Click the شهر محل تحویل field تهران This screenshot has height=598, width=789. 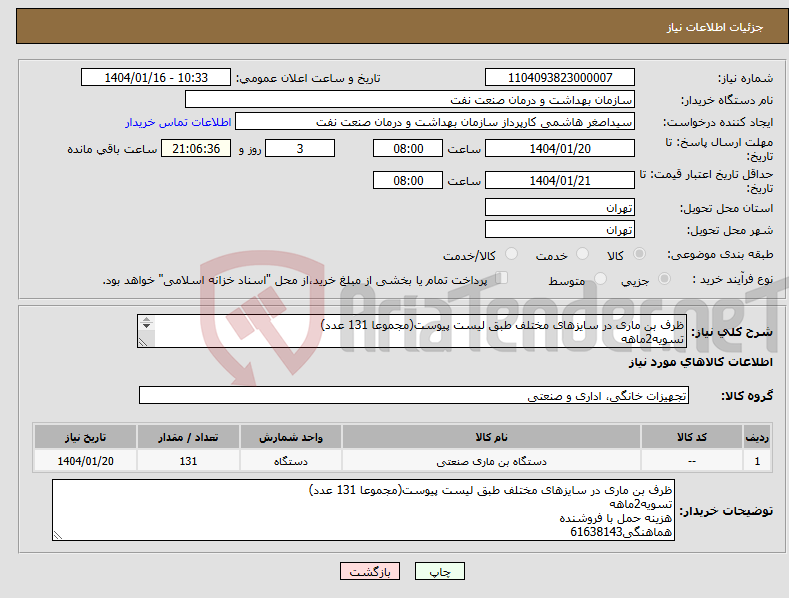(x=560, y=230)
